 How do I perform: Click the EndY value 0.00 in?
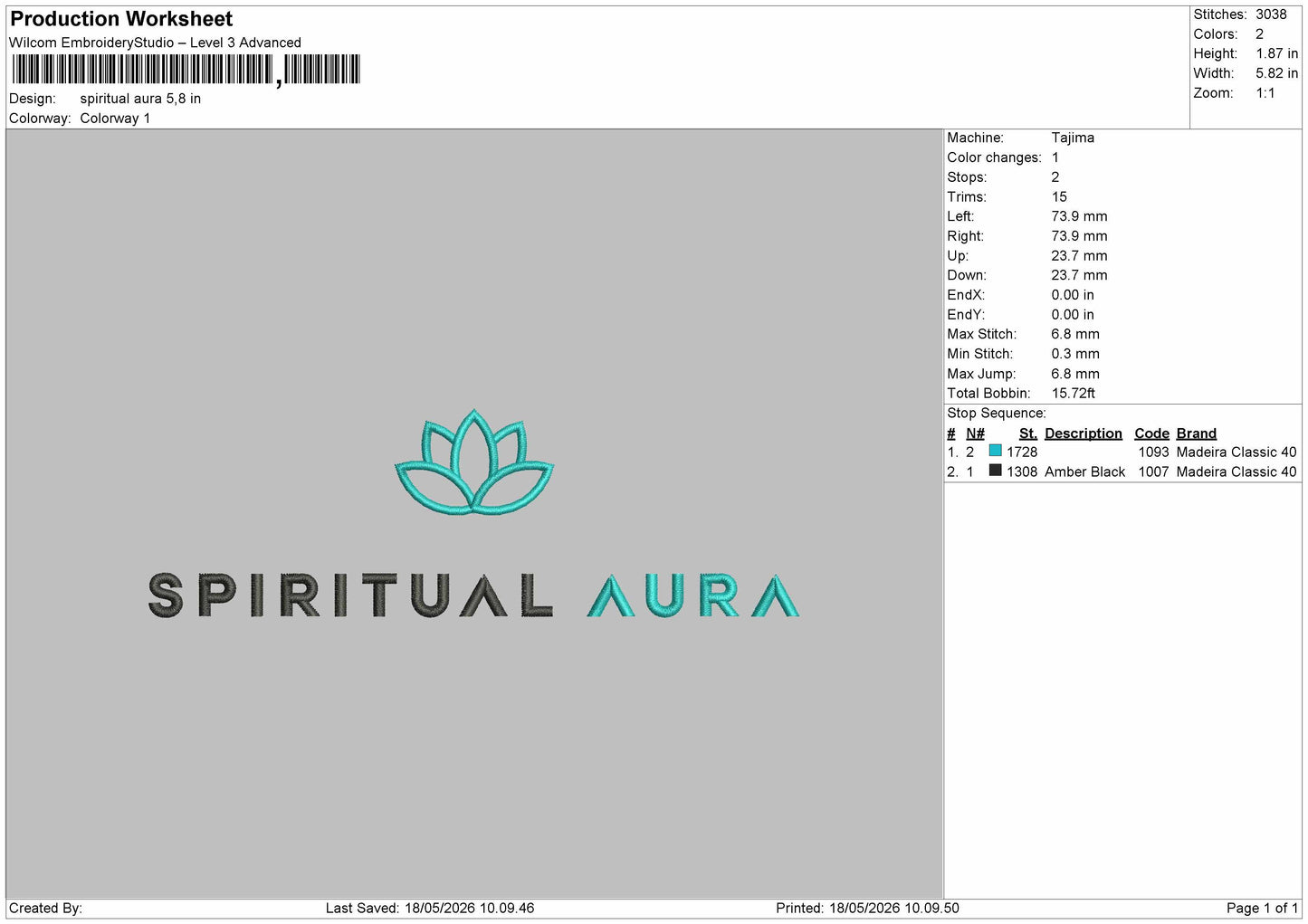click(1073, 314)
